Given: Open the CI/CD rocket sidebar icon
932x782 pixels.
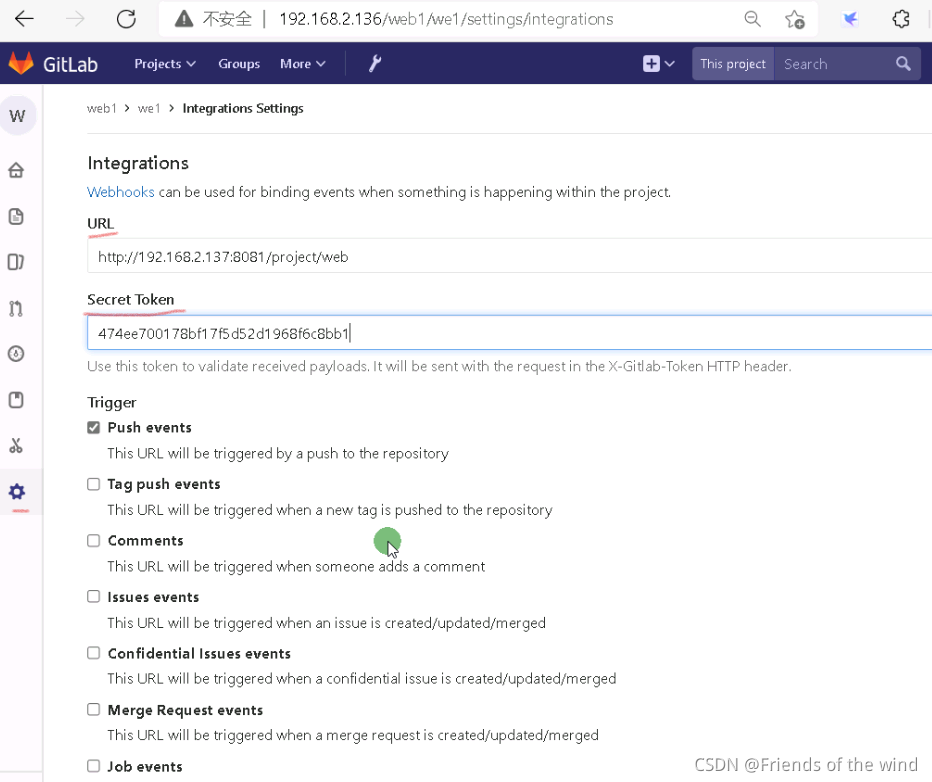Looking at the screenshot, I should click(x=16, y=354).
